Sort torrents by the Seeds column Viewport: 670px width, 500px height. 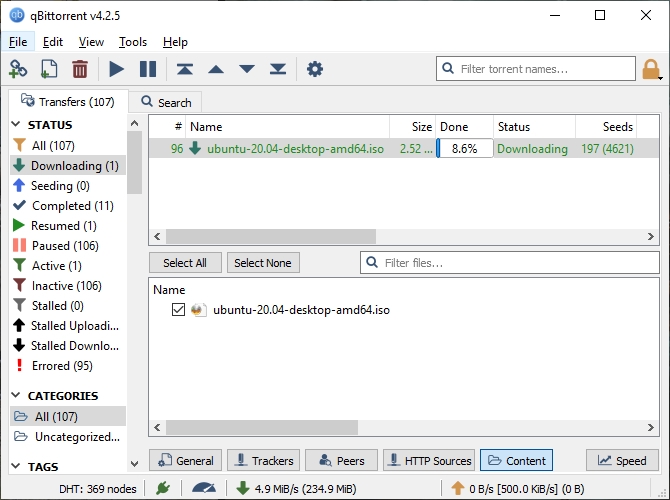coord(606,126)
